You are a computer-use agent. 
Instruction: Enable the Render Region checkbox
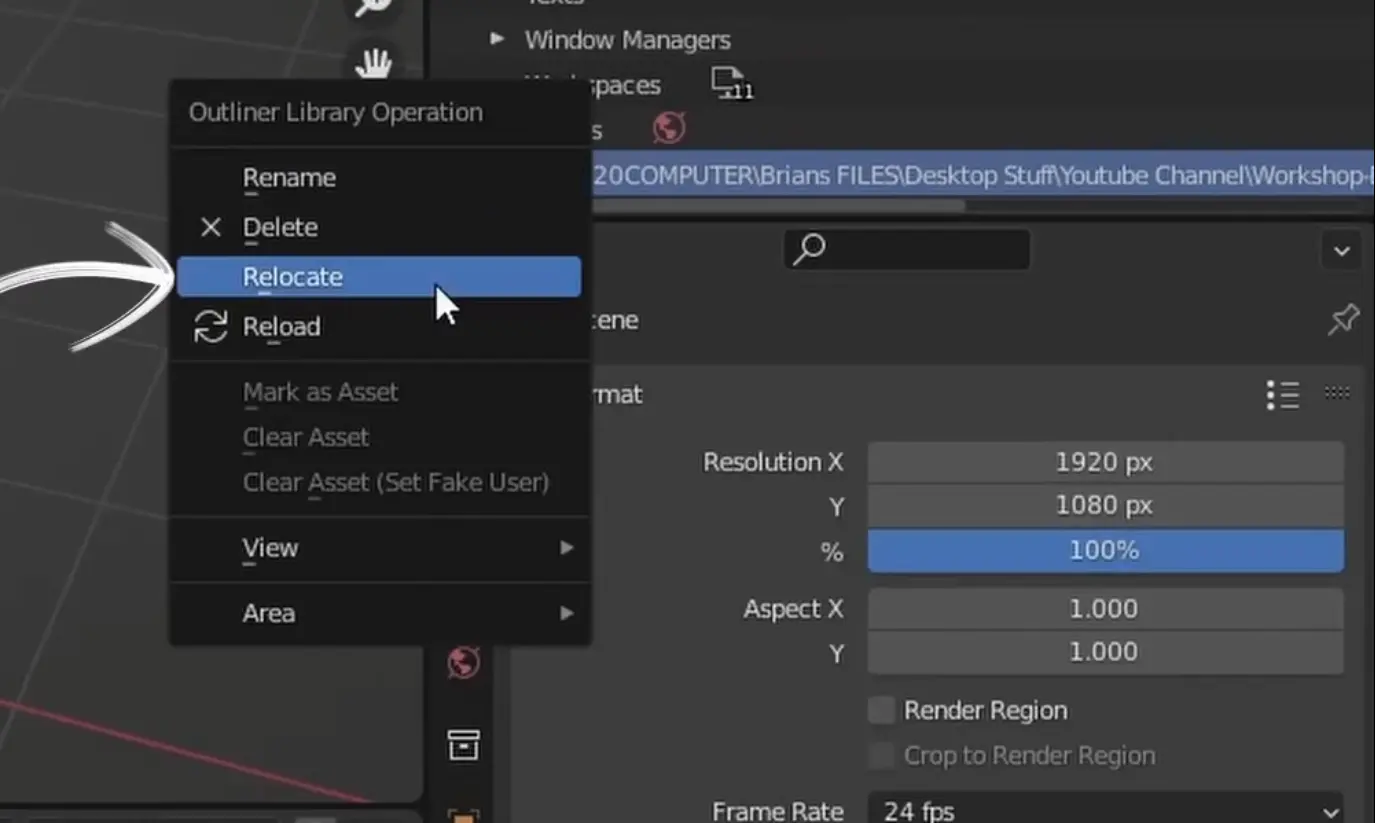point(881,711)
